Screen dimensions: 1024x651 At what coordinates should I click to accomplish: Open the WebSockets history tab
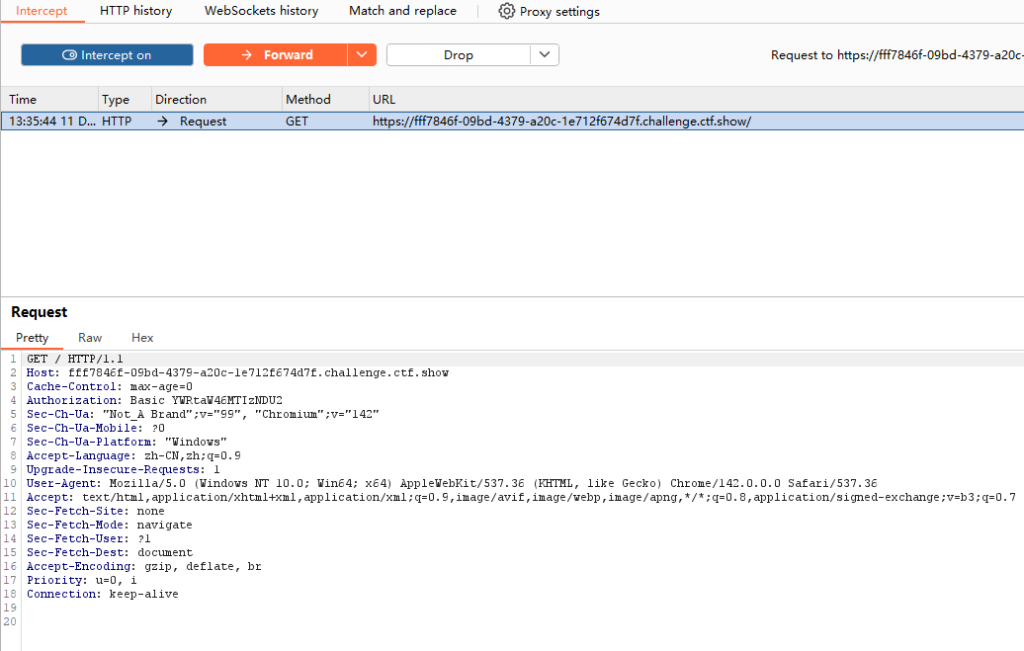[261, 11]
